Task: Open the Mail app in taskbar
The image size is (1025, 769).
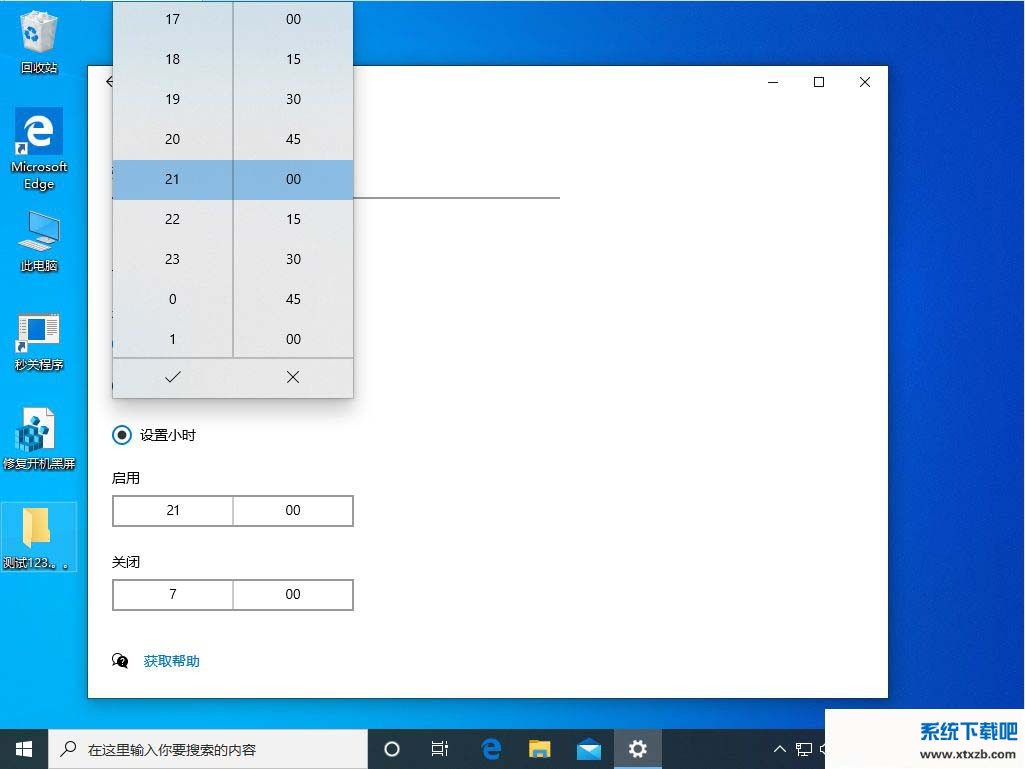Action: pyautogui.click(x=589, y=748)
